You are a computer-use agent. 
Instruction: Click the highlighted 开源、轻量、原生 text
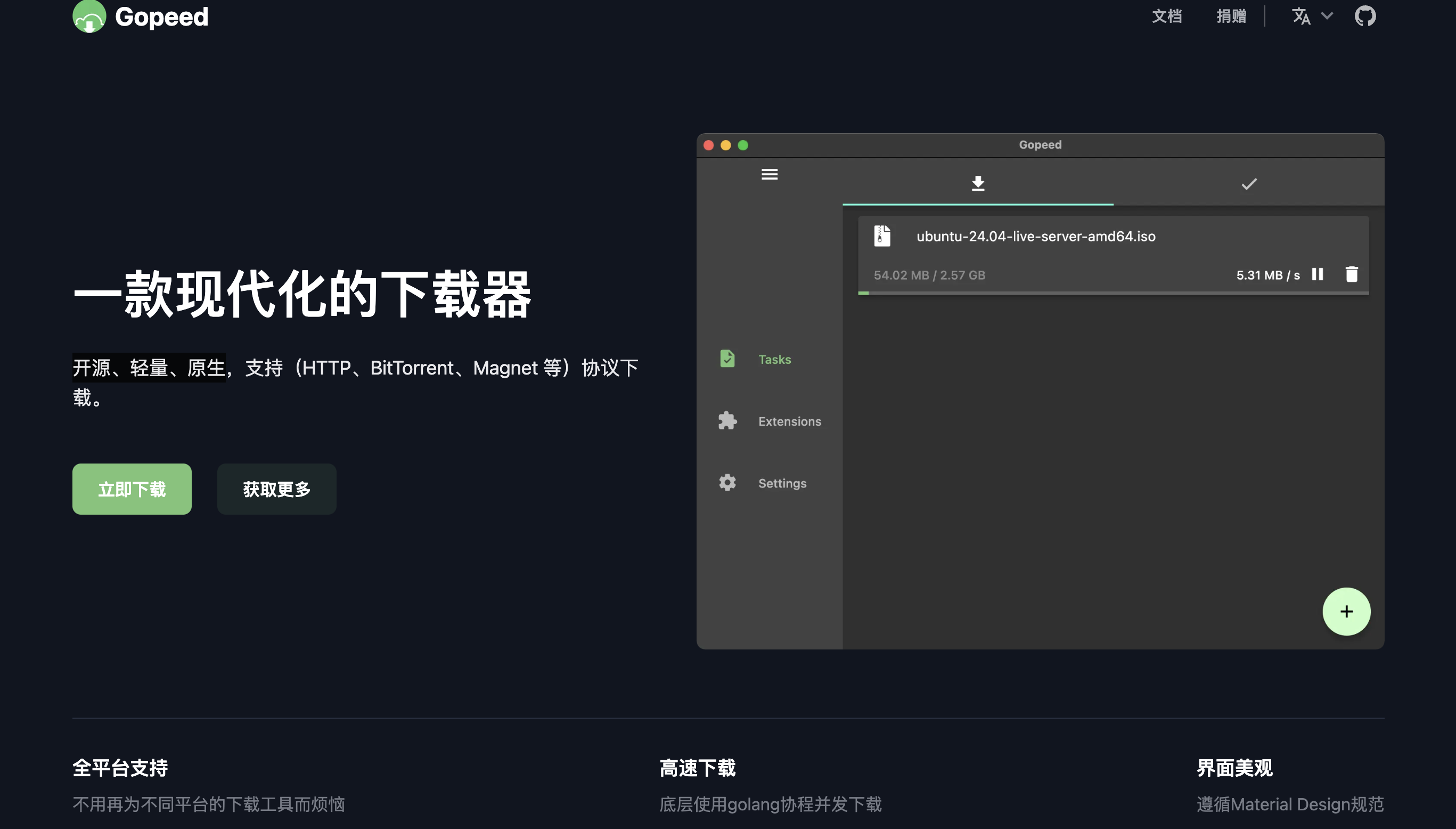(x=149, y=368)
